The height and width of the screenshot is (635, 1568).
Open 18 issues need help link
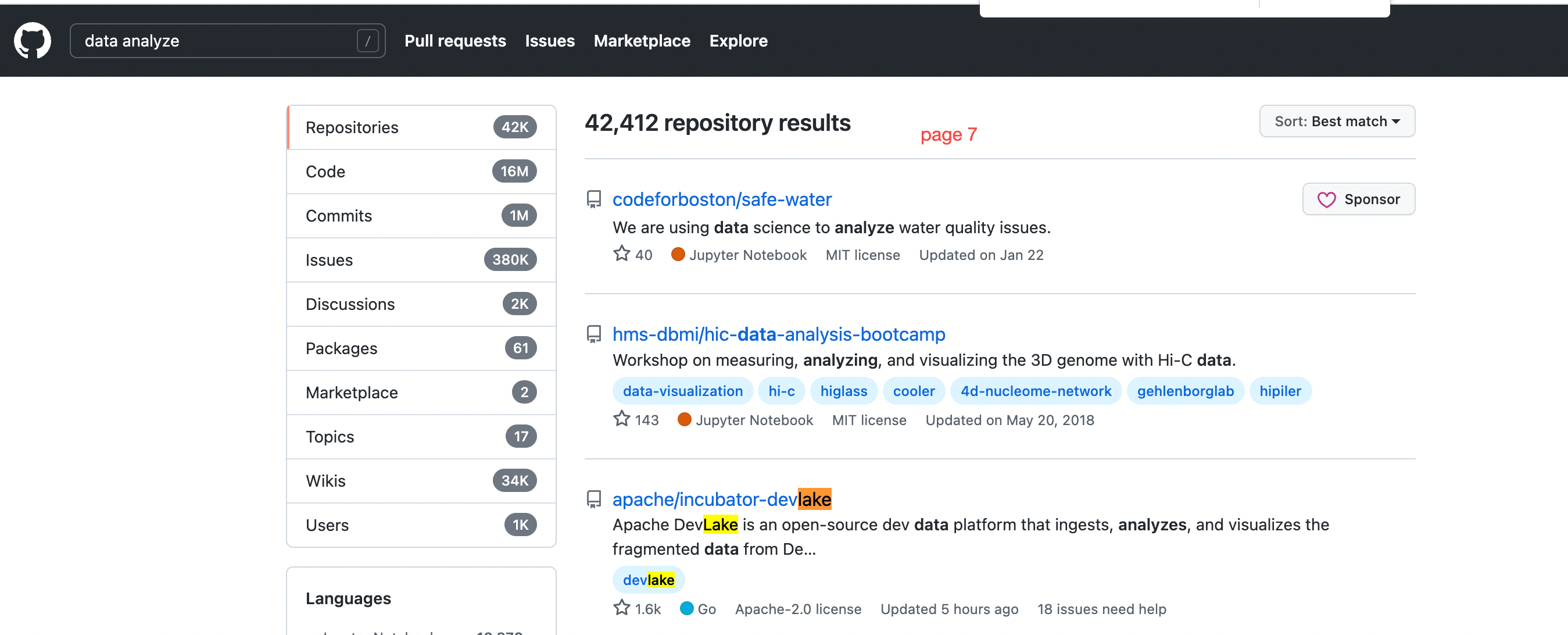(1101, 609)
